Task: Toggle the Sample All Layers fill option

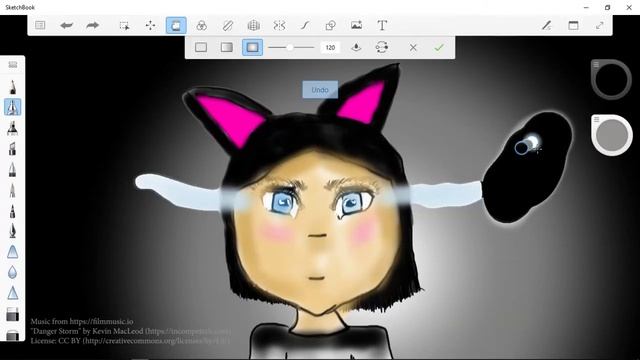Action: (356, 47)
